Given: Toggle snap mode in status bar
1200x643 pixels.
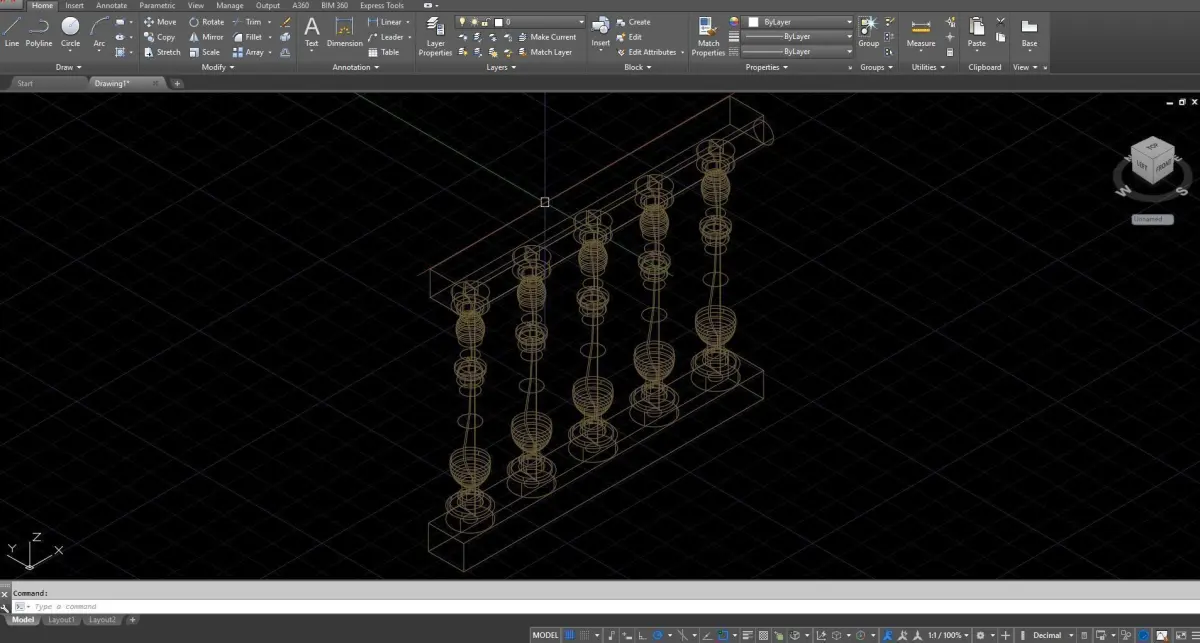Looking at the screenshot, I should point(585,635).
